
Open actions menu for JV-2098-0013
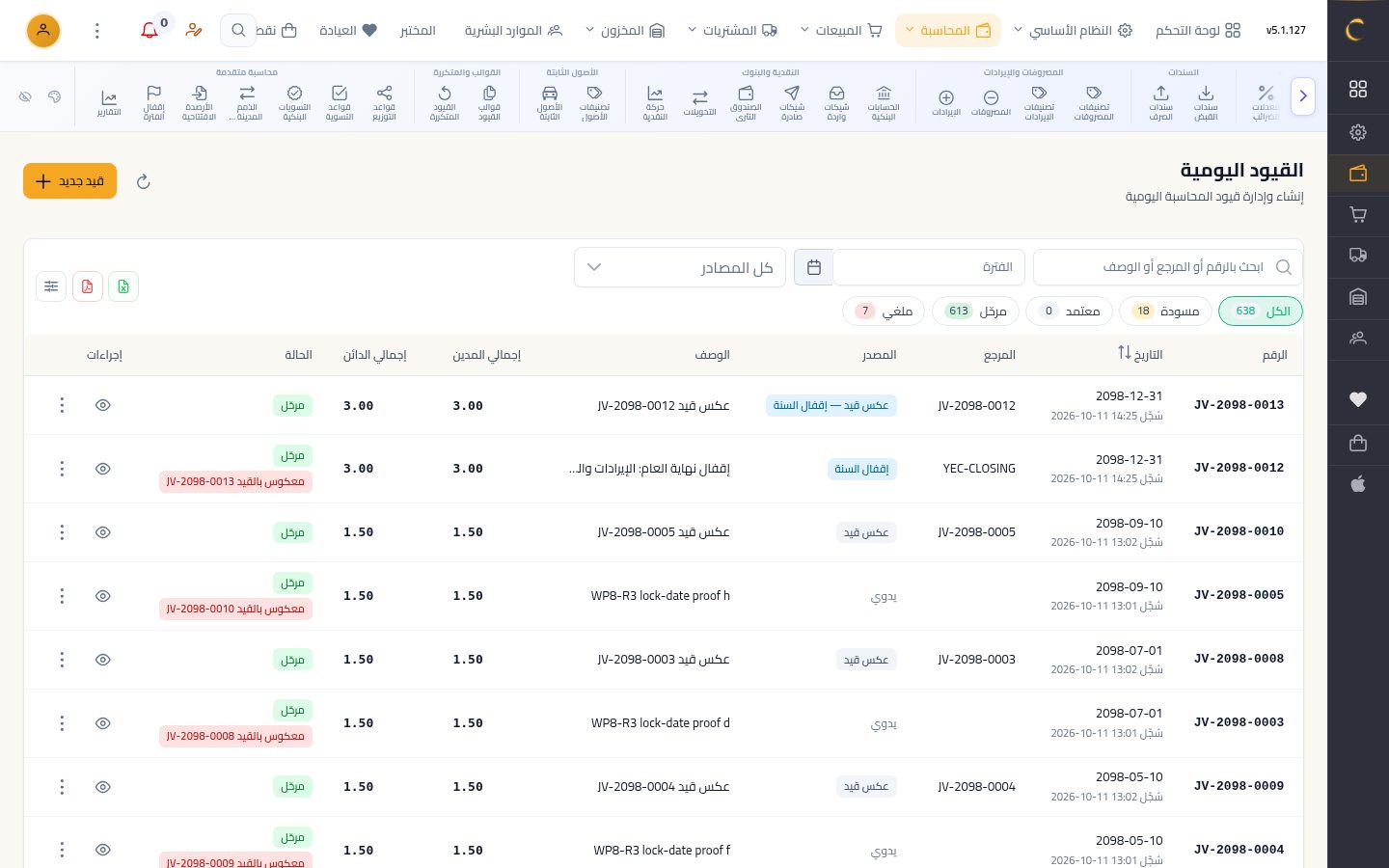(x=62, y=405)
